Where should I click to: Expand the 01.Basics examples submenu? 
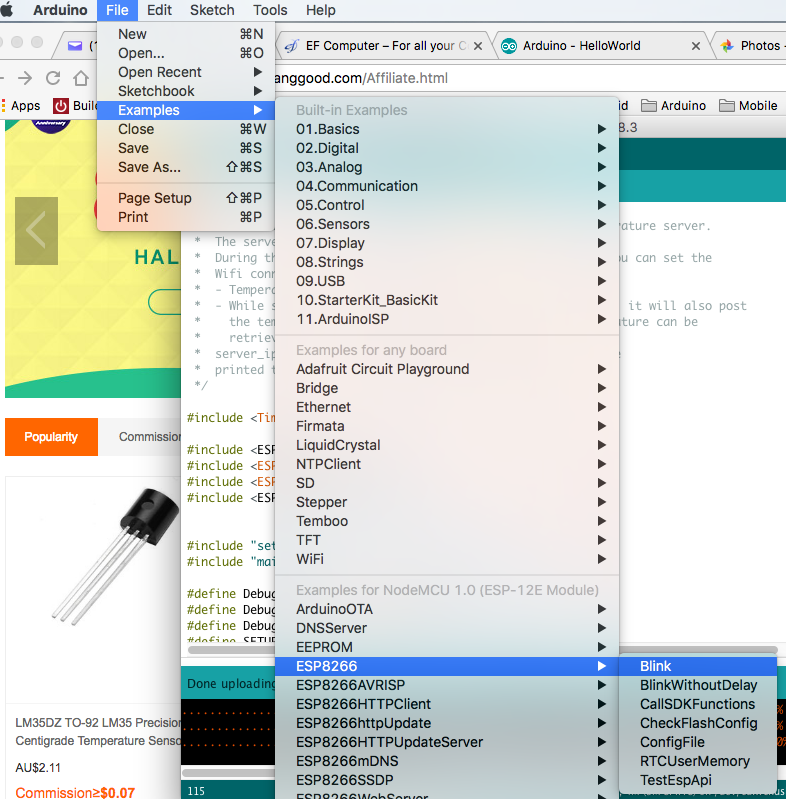point(447,129)
